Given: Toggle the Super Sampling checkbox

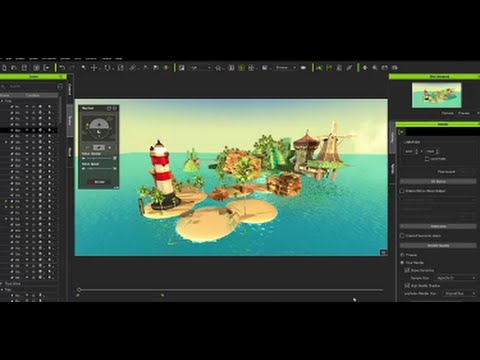Looking at the screenshot, I should 407,270.
